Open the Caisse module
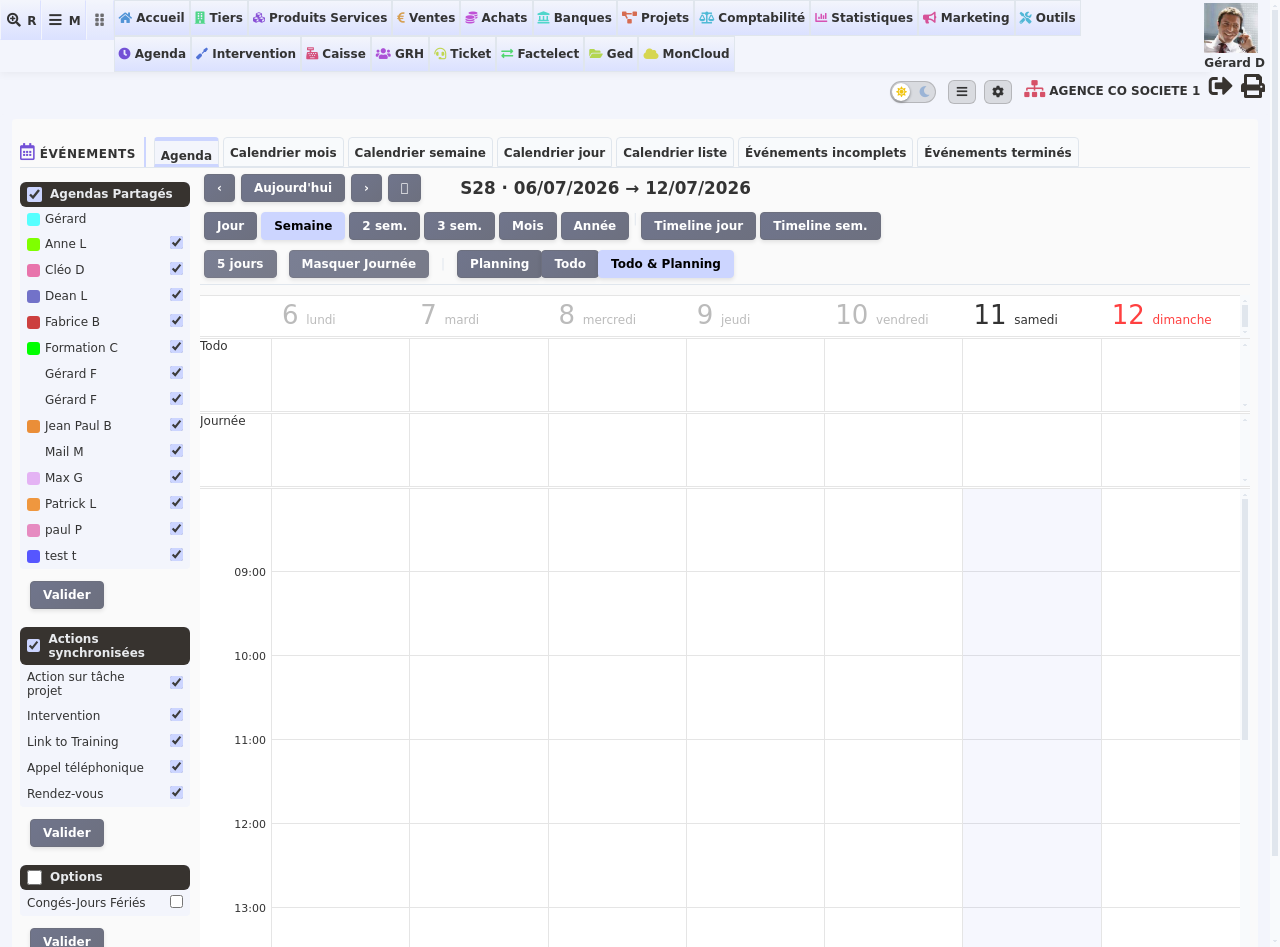Image resolution: width=1280 pixels, height=947 pixels. (x=336, y=54)
